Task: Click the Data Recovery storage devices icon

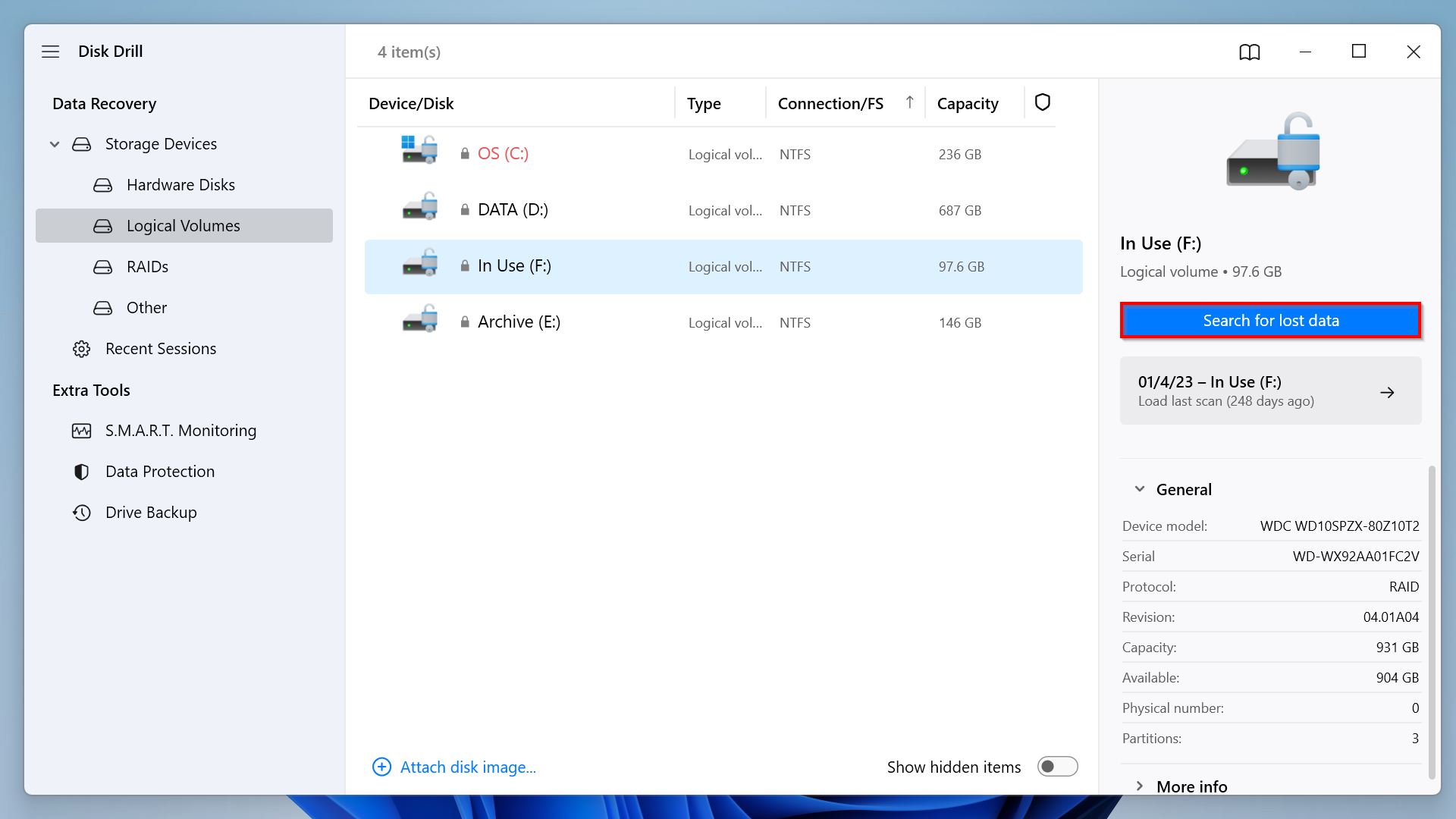Action: (82, 143)
